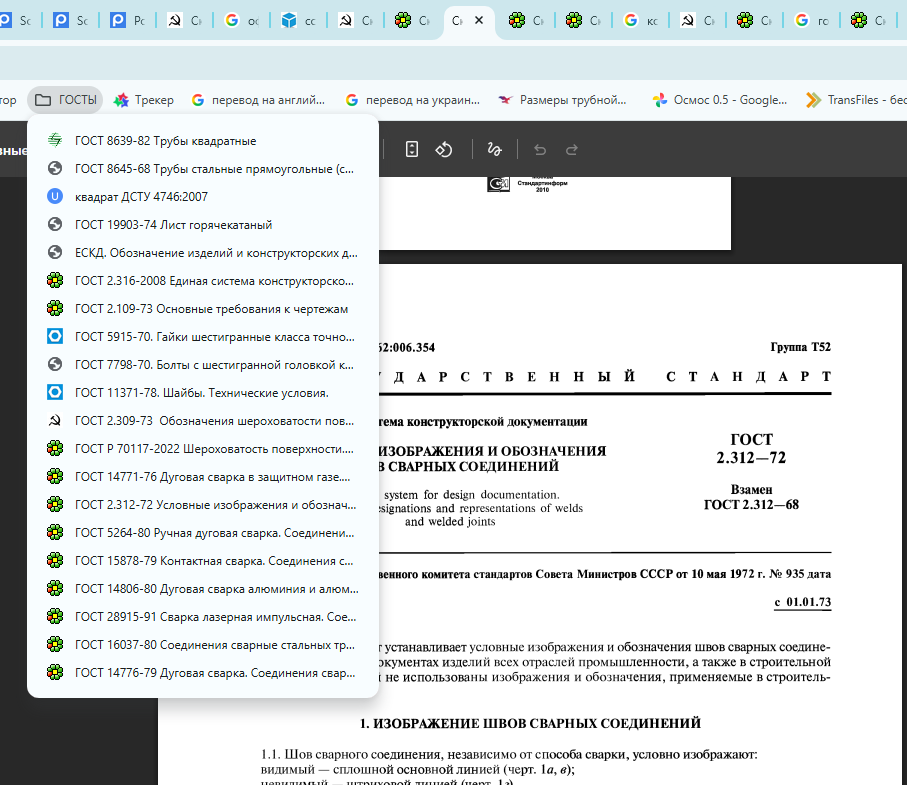Switch to the tab labeled 'Рс'
This screenshot has width=907, height=785.
click(x=128, y=21)
